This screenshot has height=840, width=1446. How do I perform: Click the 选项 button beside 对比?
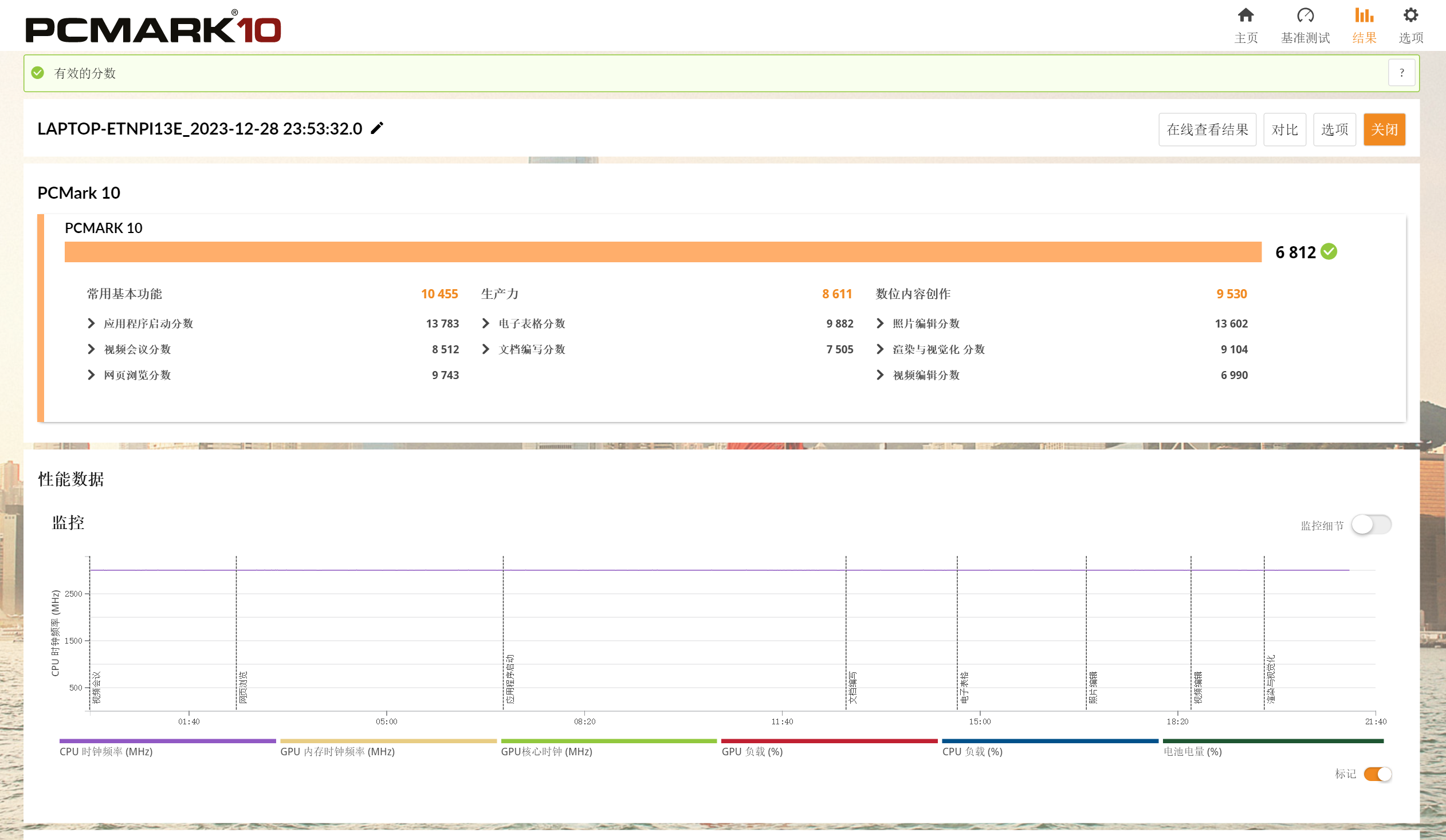coord(1334,129)
